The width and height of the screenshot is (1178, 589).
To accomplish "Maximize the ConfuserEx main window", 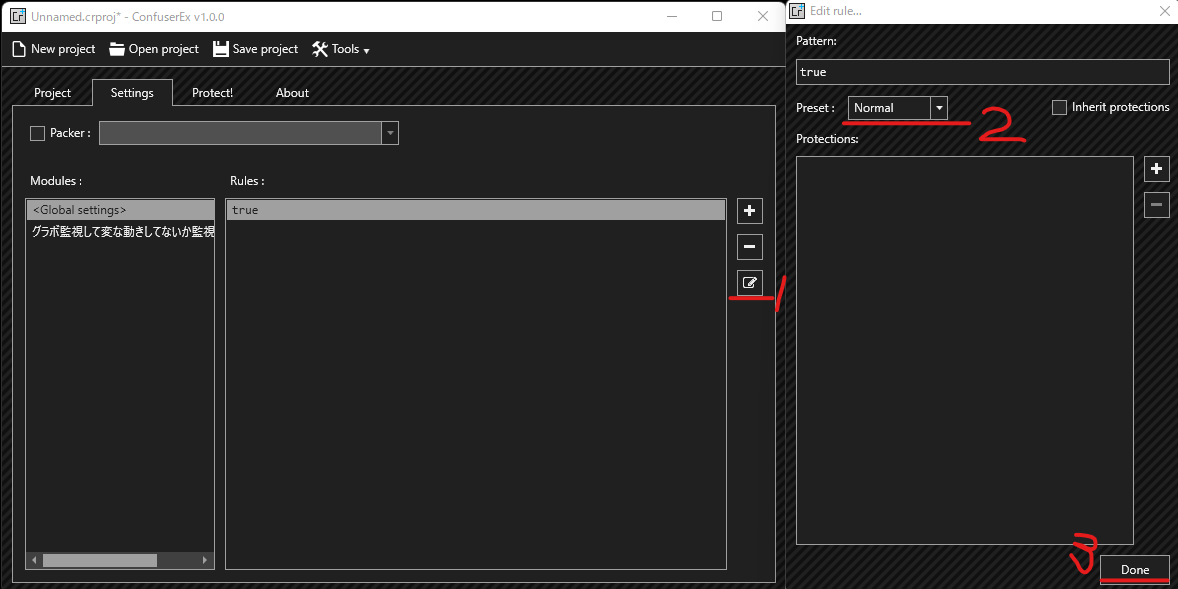I will tap(717, 16).
